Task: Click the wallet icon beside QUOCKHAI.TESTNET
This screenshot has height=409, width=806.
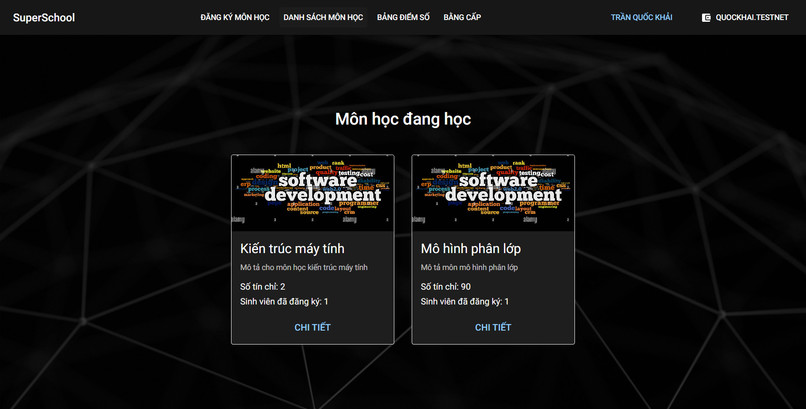Action: pyautogui.click(x=706, y=17)
